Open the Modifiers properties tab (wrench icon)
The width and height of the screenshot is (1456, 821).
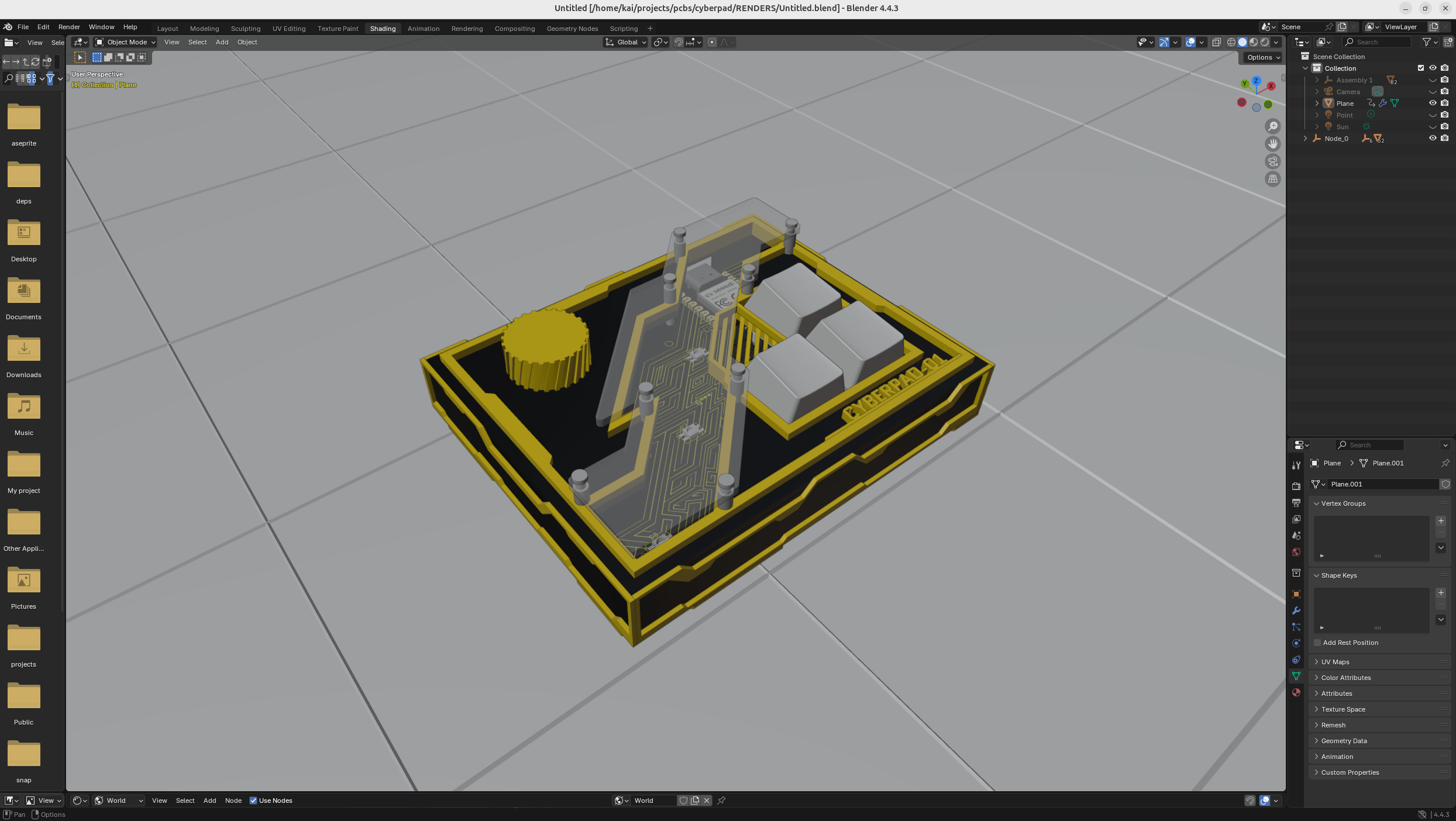pos(1296,610)
